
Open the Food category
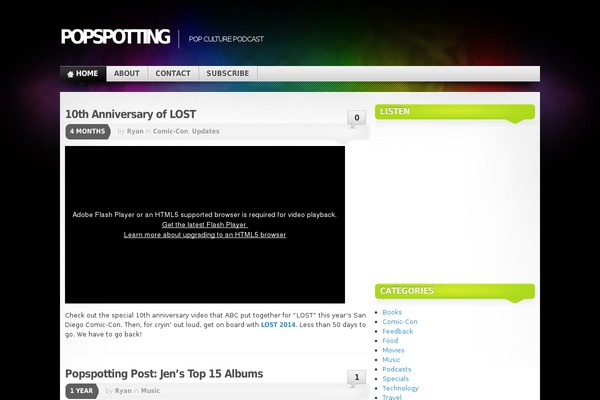pyautogui.click(x=390, y=341)
